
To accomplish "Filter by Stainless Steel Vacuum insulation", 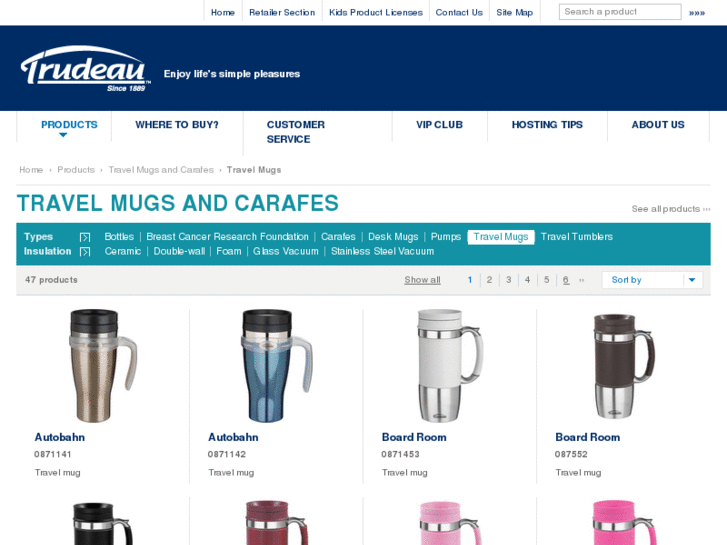I will pyautogui.click(x=383, y=251).
